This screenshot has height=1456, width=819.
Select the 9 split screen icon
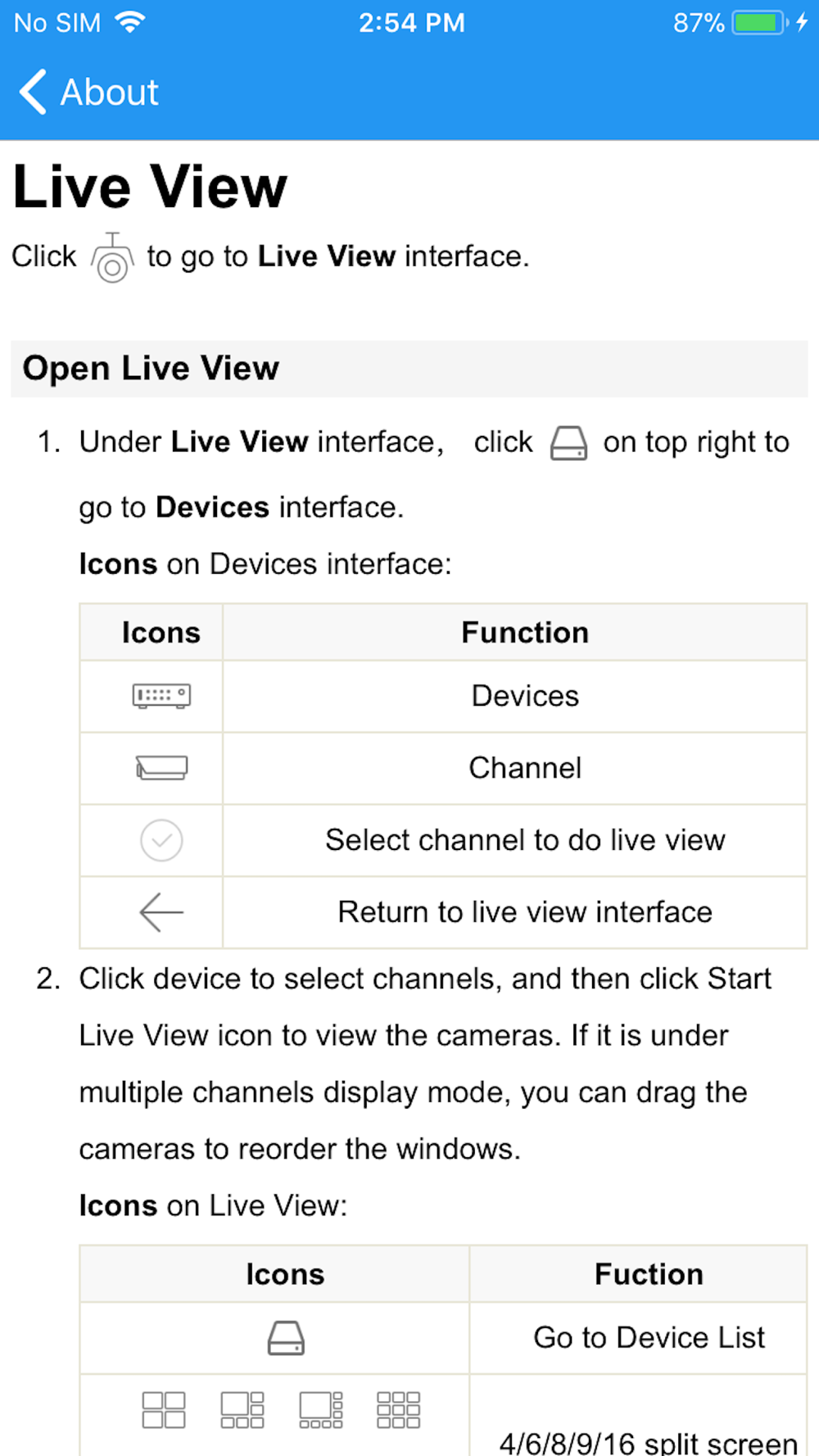pos(398,1410)
